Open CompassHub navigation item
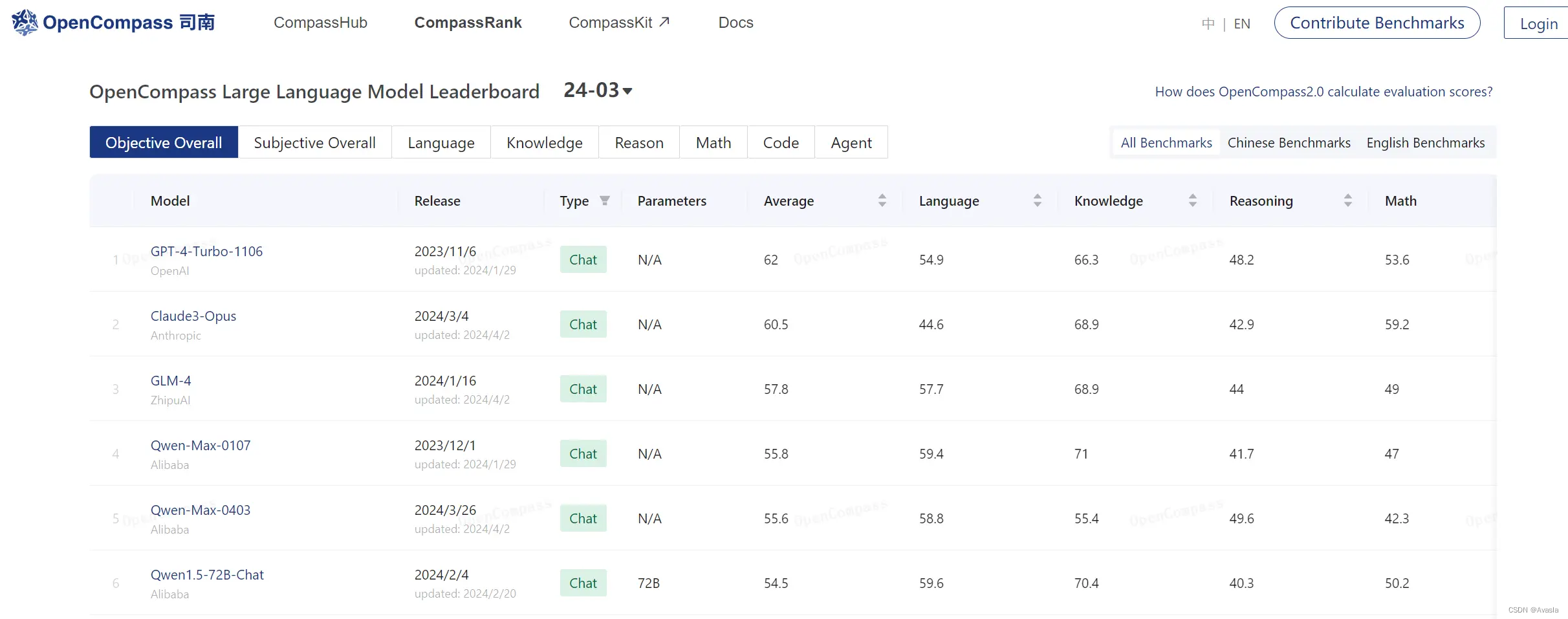Screen dimensions: 1568x619 coord(320,23)
